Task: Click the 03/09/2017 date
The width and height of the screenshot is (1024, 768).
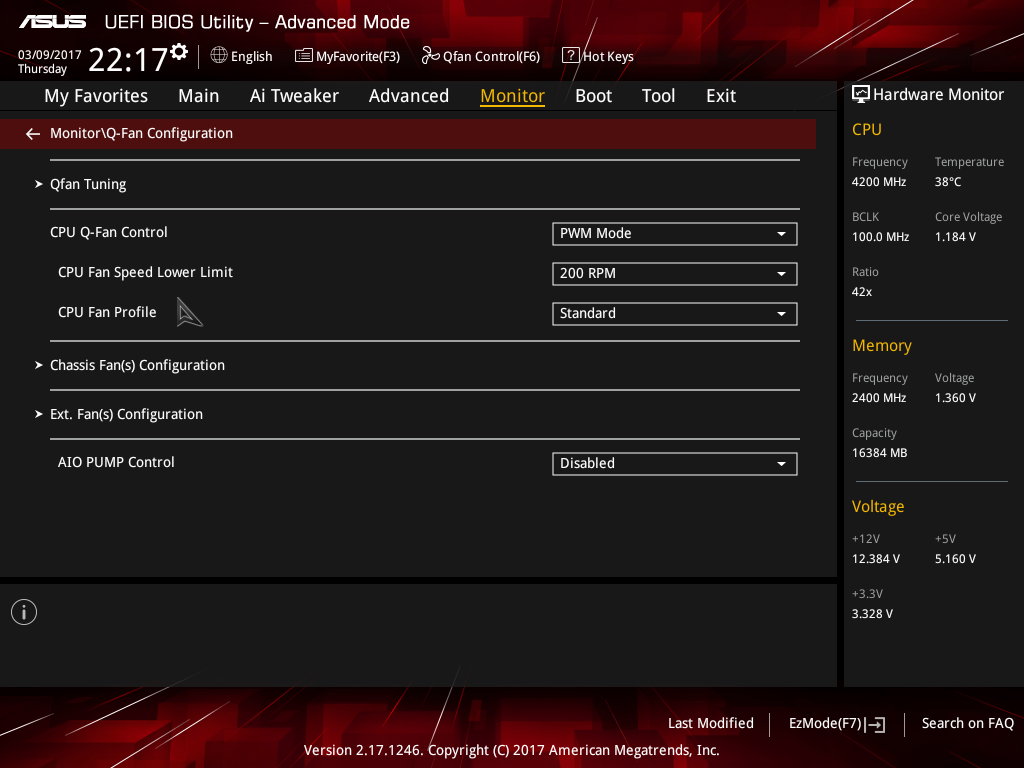Action: click(x=50, y=55)
